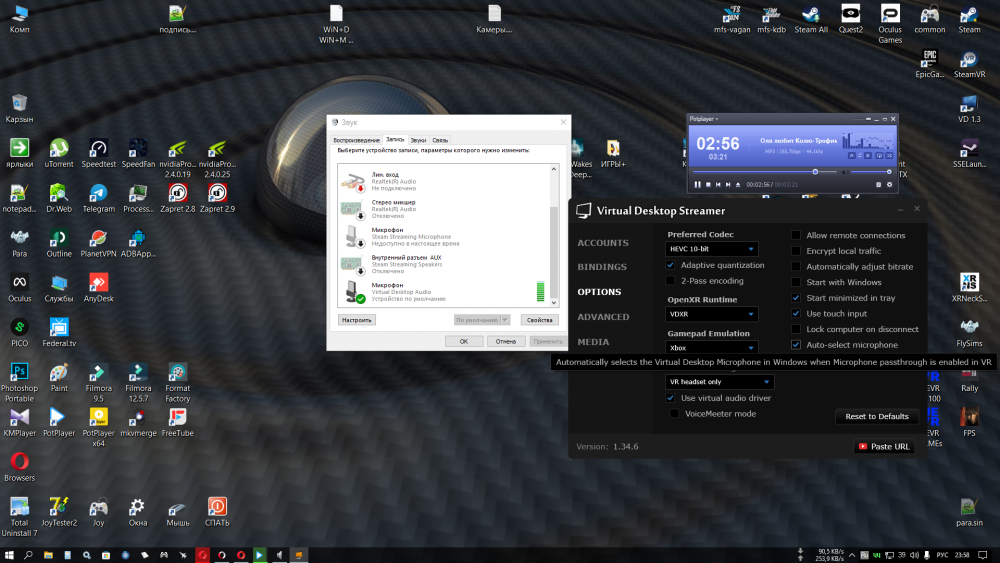Toggle Allow remote connections checkbox
Viewport: 1000px width, 563px height.
point(796,235)
